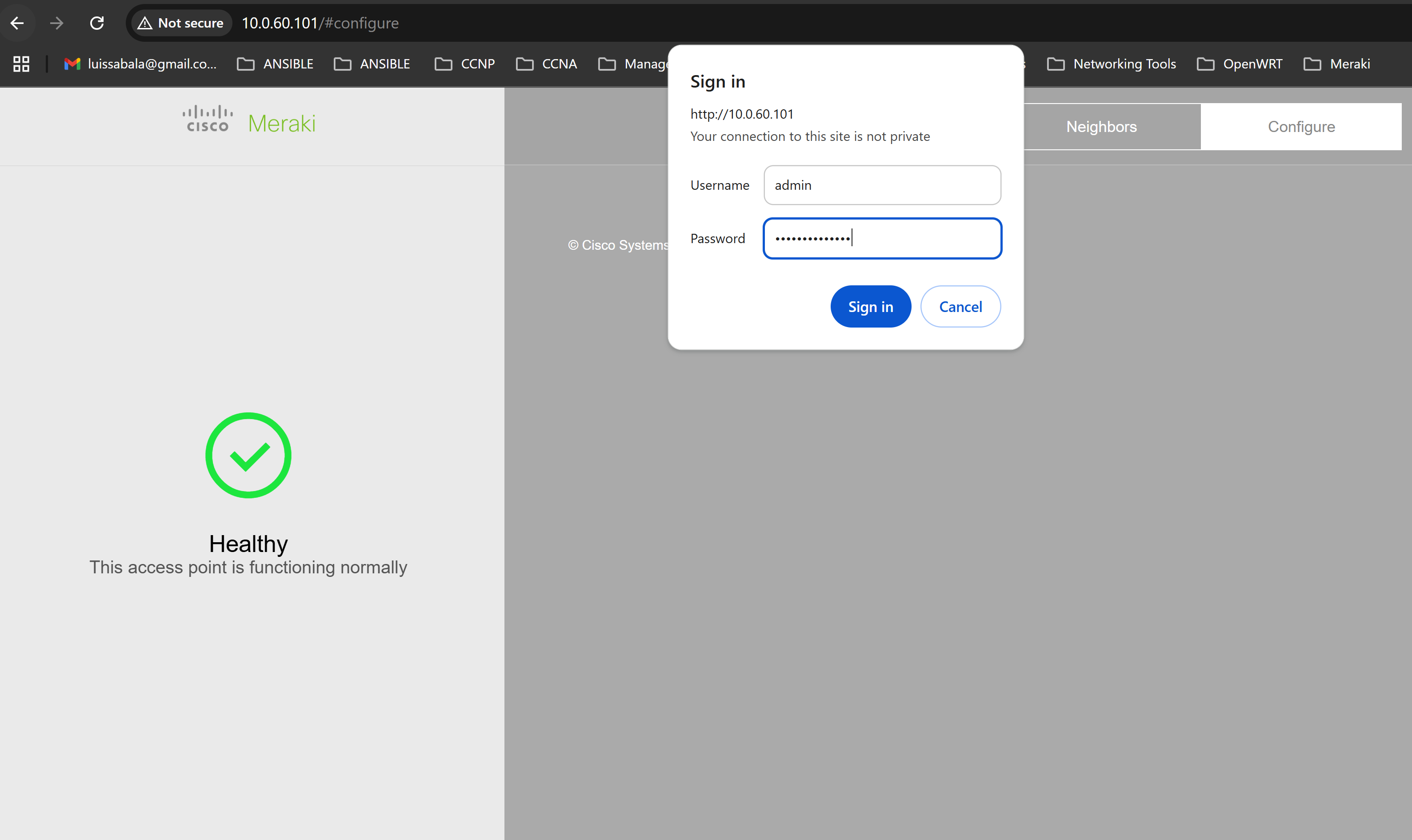
Task: Click 'Your connection to this site is not private'
Action: tap(810, 136)
